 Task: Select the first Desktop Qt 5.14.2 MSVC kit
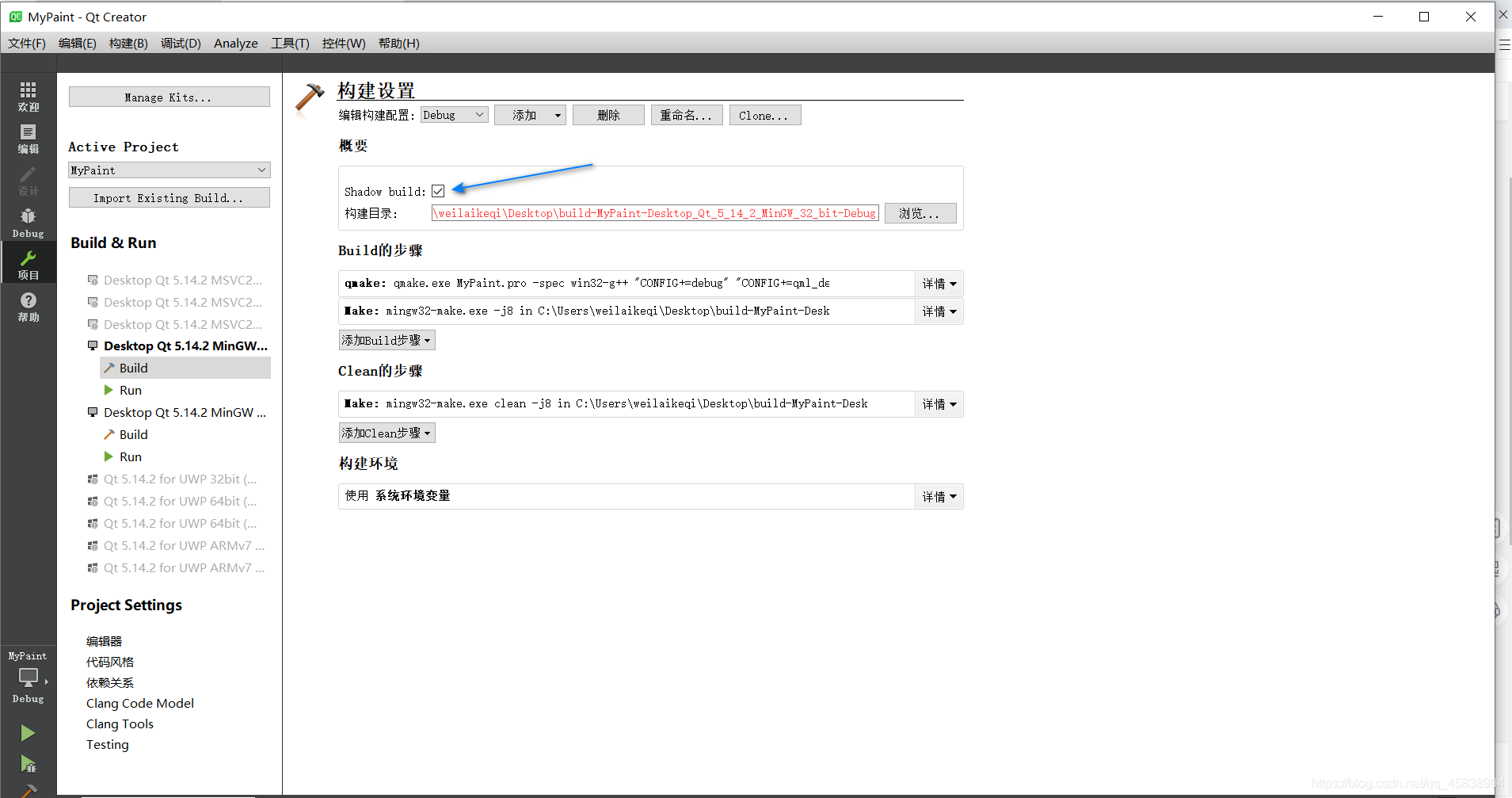pos(182,280)
